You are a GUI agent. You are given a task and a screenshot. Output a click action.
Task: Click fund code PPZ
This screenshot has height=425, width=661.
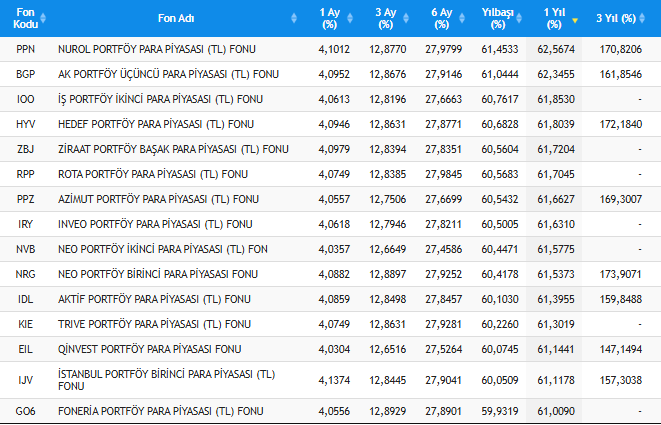coord(25,198)
